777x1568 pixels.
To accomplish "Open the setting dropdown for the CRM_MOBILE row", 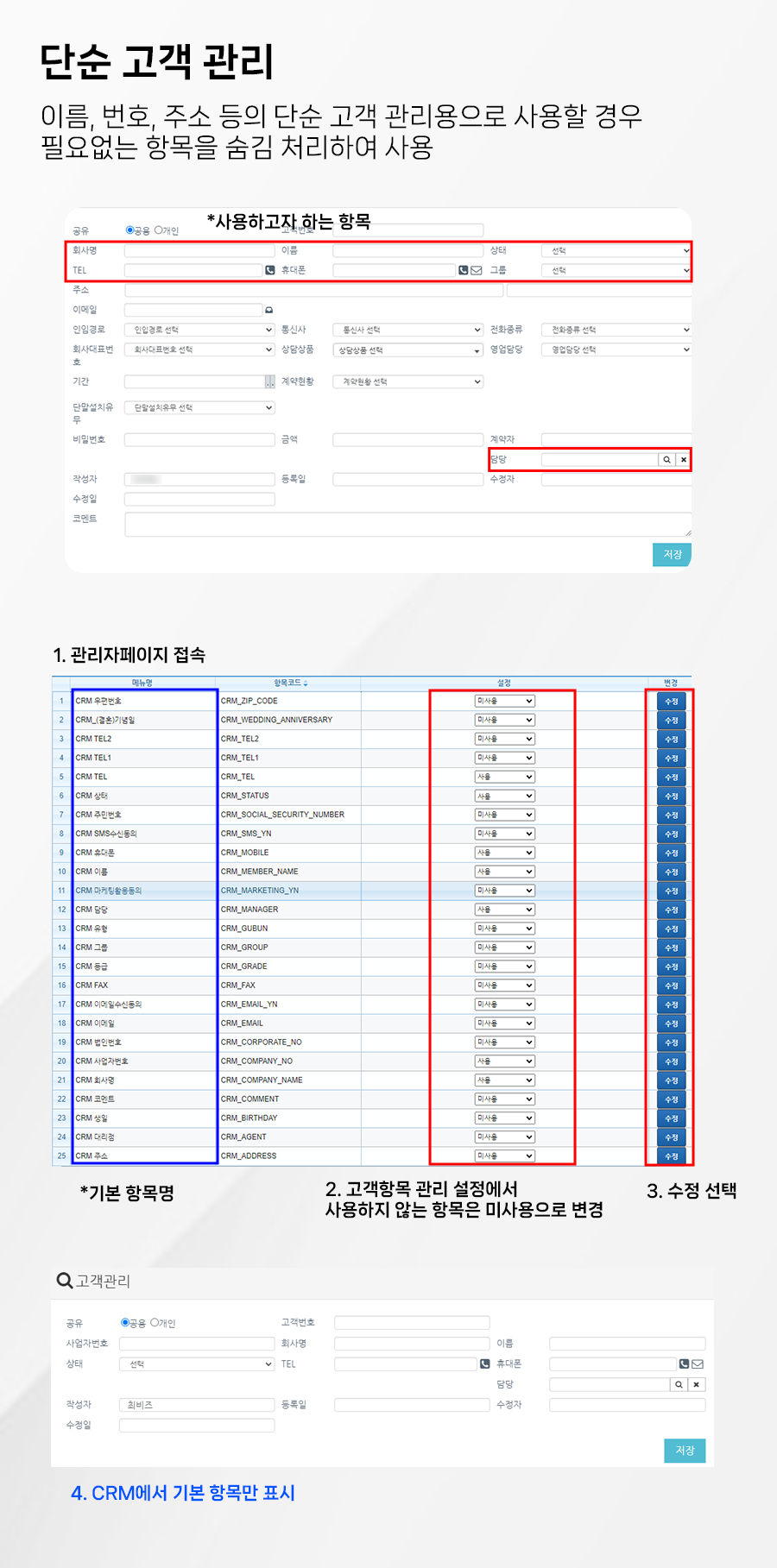I will point(505,853).
